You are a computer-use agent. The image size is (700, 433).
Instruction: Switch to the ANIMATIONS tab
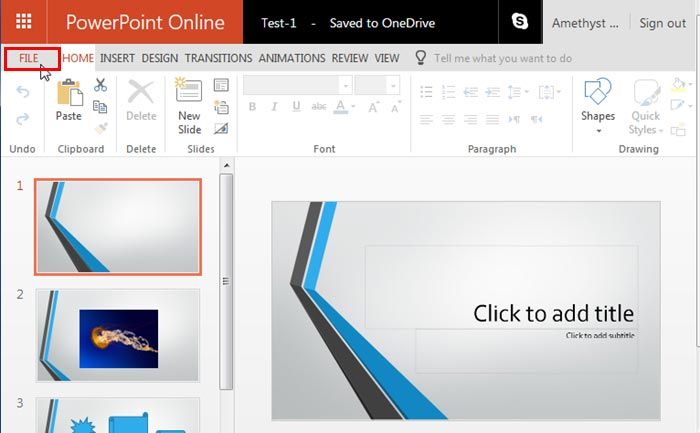(292, 58)
